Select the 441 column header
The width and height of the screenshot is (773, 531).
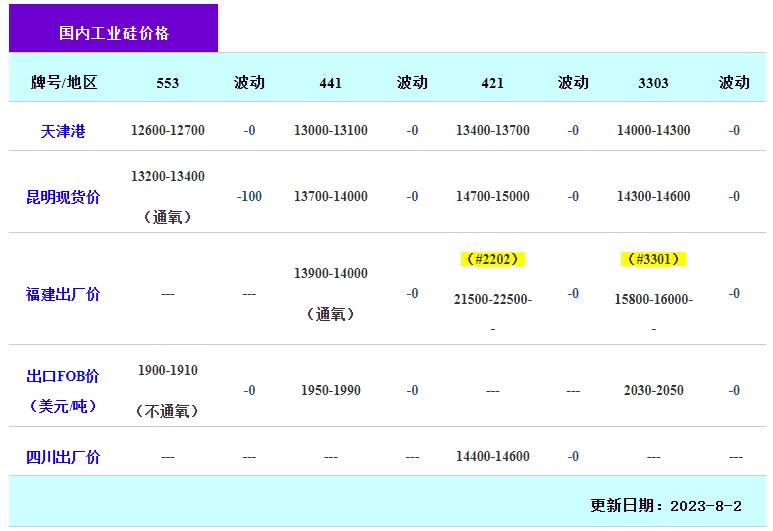[x=330, y=83]
